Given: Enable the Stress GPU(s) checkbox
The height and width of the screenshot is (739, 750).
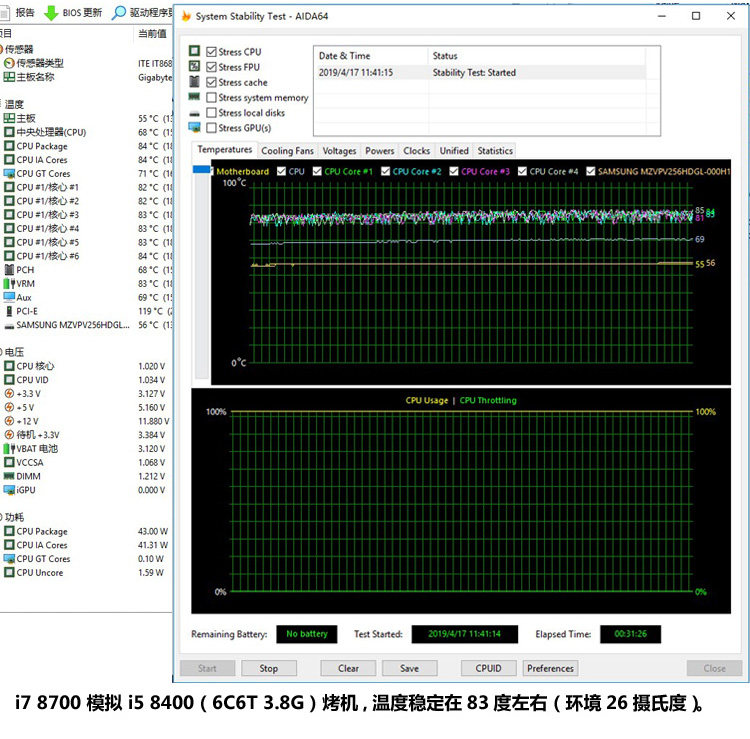Looking at the screenshot, I should [211, 128].
